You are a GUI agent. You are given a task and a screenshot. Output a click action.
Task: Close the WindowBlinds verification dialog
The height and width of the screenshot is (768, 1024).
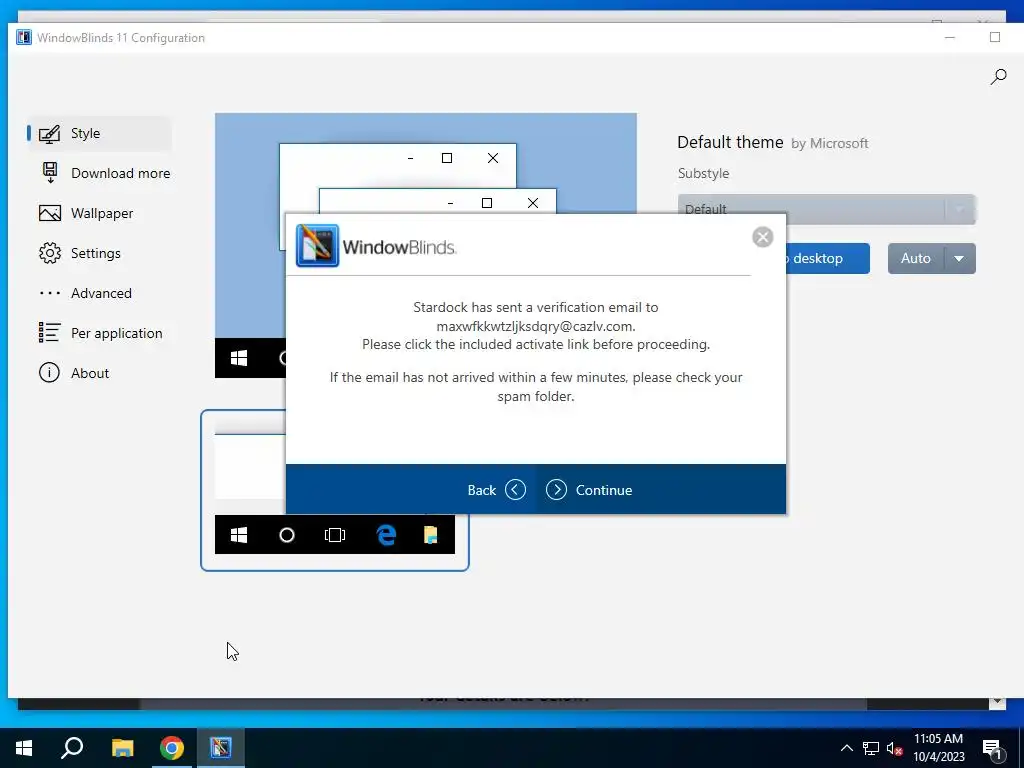coord(762,237)
